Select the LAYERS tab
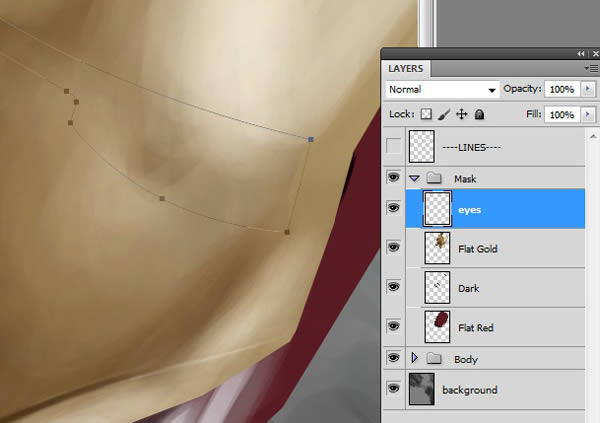The height and width of the screenshot is (423, 600). point(406,69)
